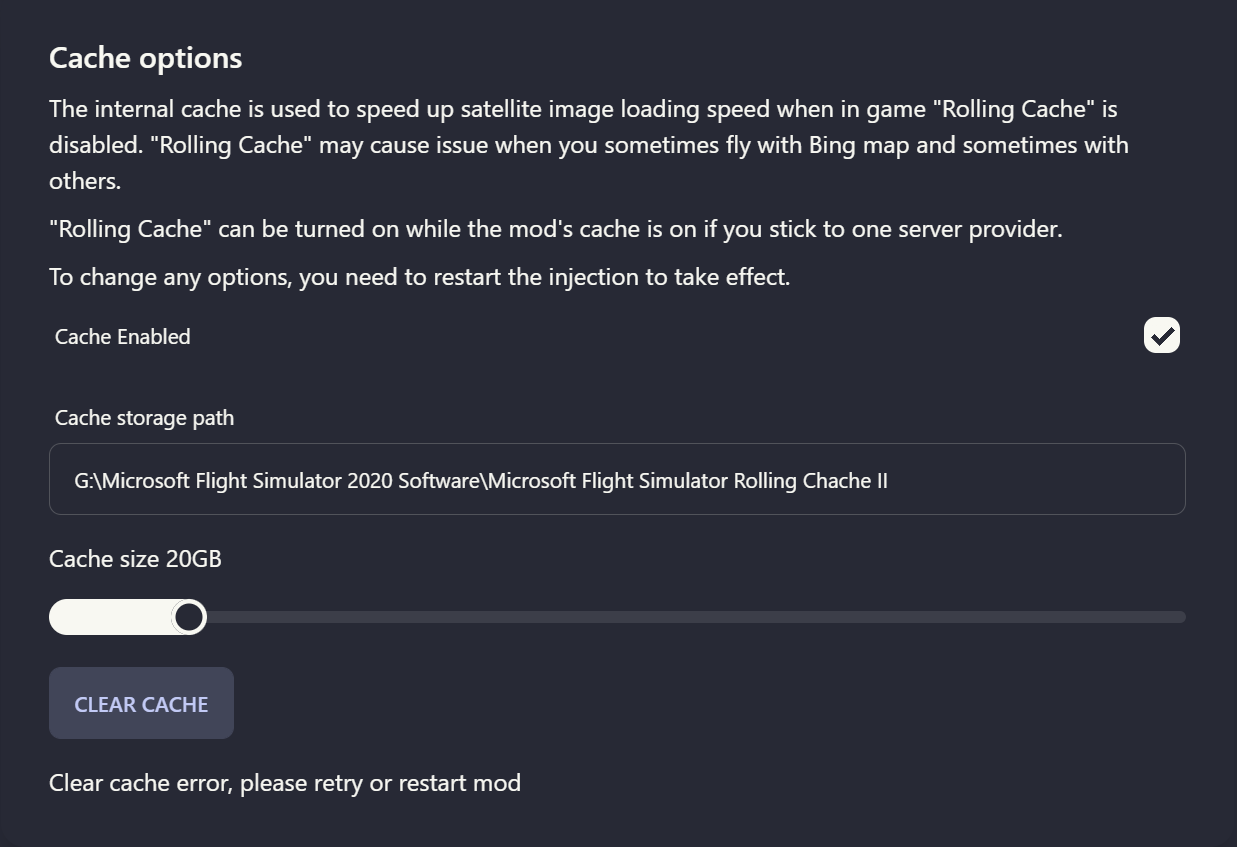Retry clearing the cache
Image resolution: width=1237 pixels, height=847 pixels.
coord(141,703)
